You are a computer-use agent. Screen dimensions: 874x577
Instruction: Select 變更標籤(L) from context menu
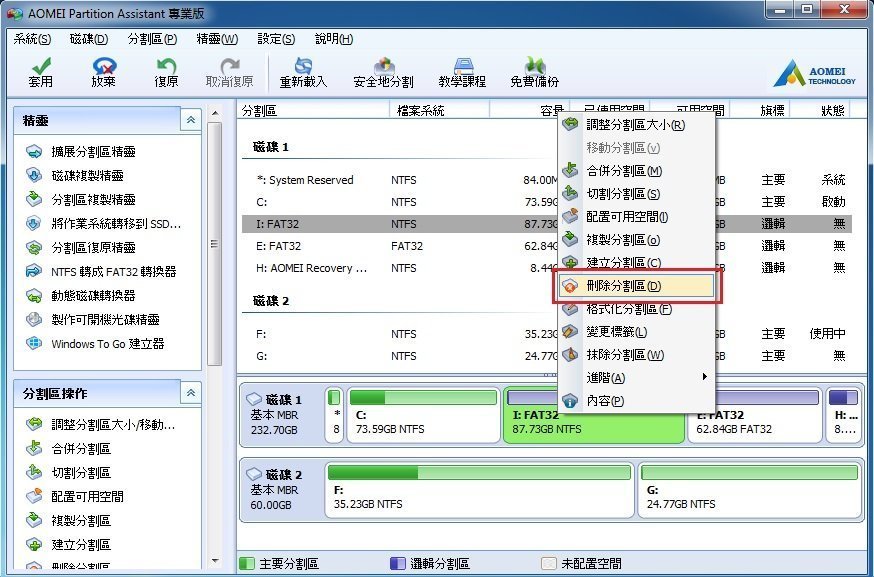[636, 332]
